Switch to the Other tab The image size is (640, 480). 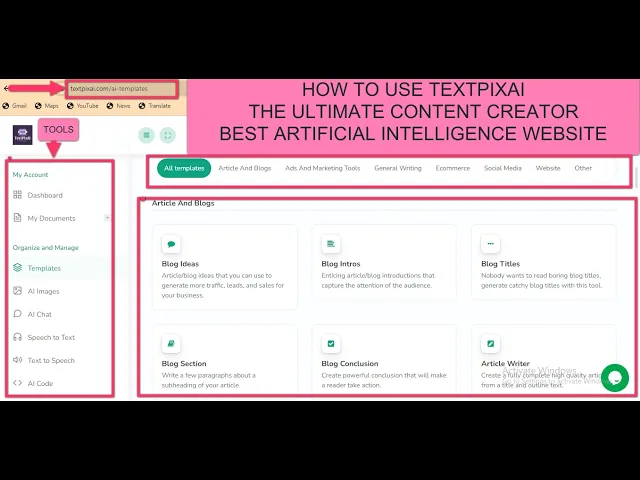(583, 168)
